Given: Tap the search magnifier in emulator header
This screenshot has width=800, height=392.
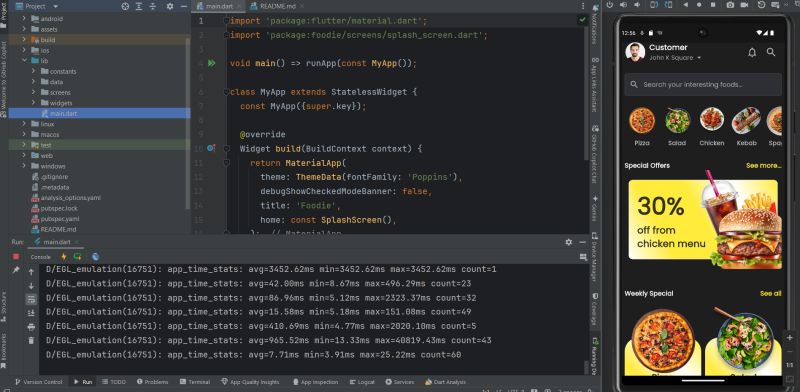Looking at the screenshot, I should (771, 52).
